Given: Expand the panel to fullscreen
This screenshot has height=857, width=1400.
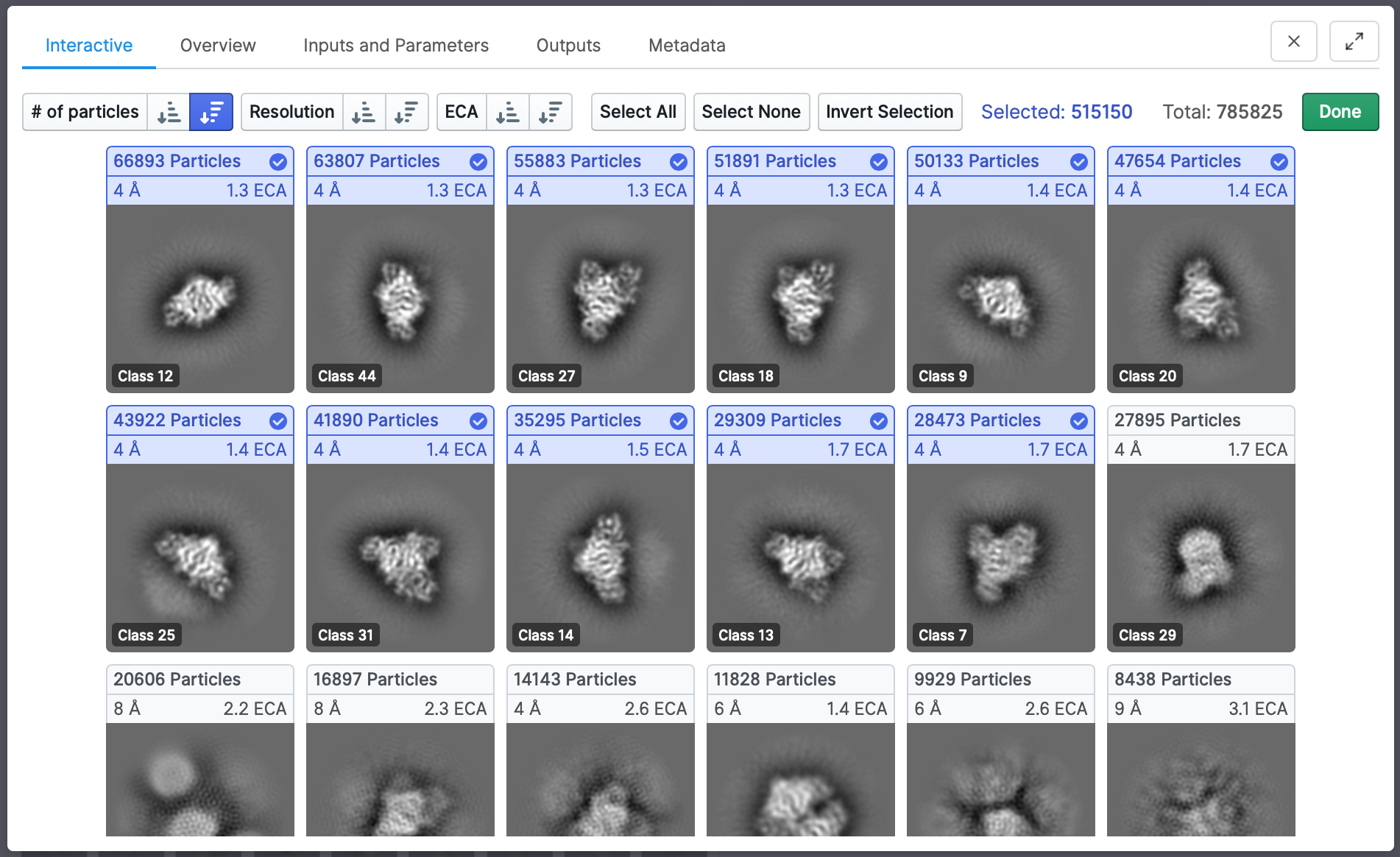Looking at the screenshot, I should coord(1354,41).
